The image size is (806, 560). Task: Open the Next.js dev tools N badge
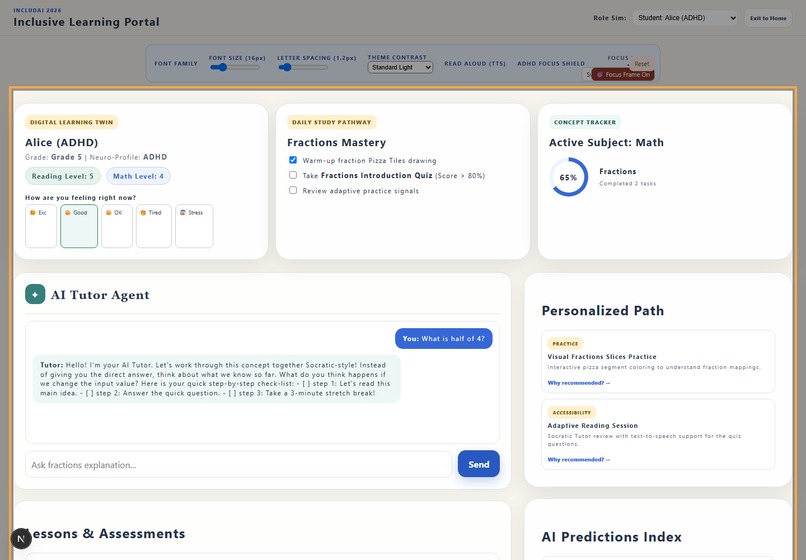(x=21, y=538)
